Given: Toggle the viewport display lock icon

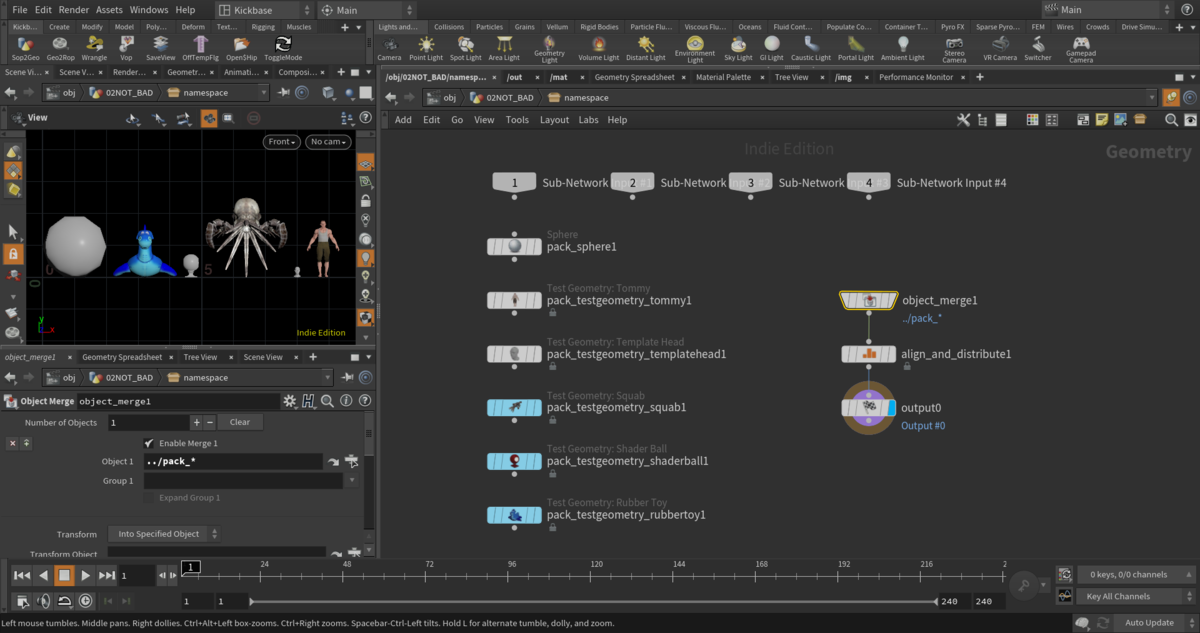Looking at the screenshot, I should (367, 200).
